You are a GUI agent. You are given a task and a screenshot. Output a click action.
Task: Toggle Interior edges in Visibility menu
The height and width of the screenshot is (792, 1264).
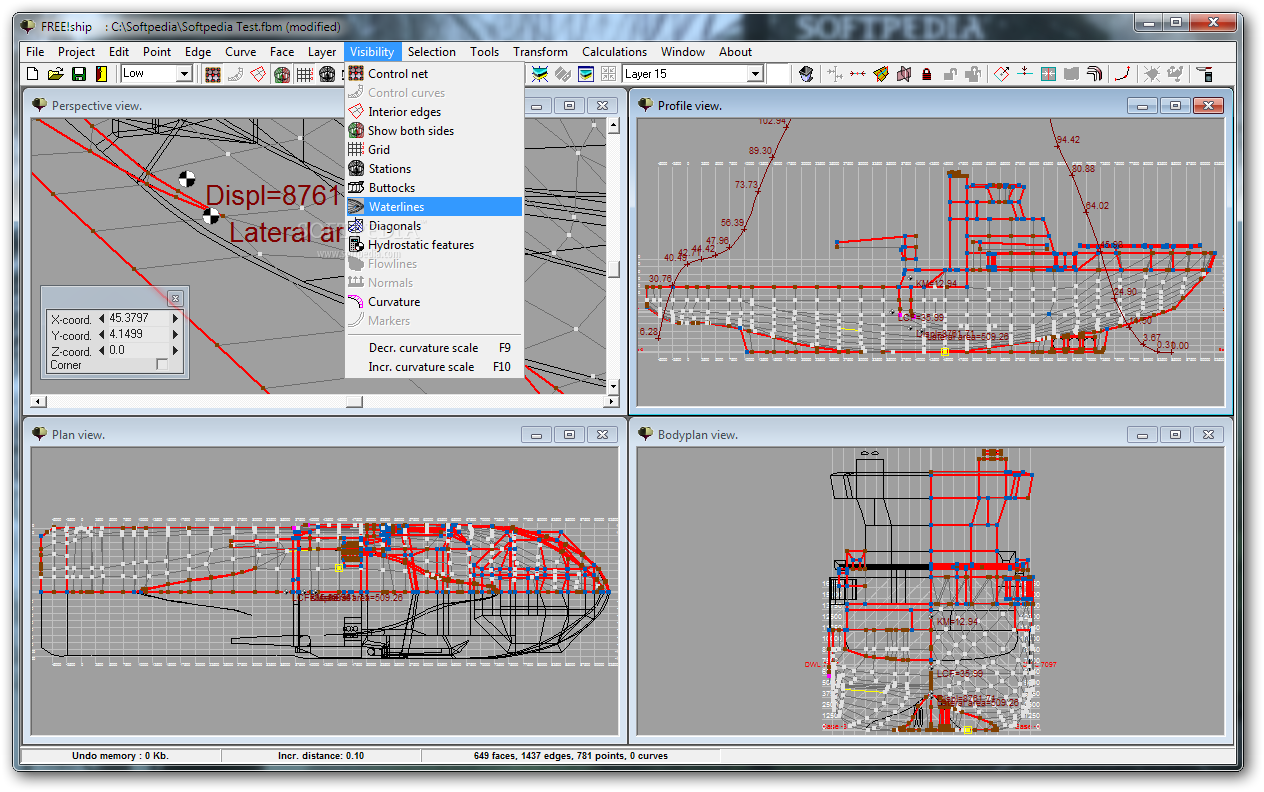coord(433,112)
